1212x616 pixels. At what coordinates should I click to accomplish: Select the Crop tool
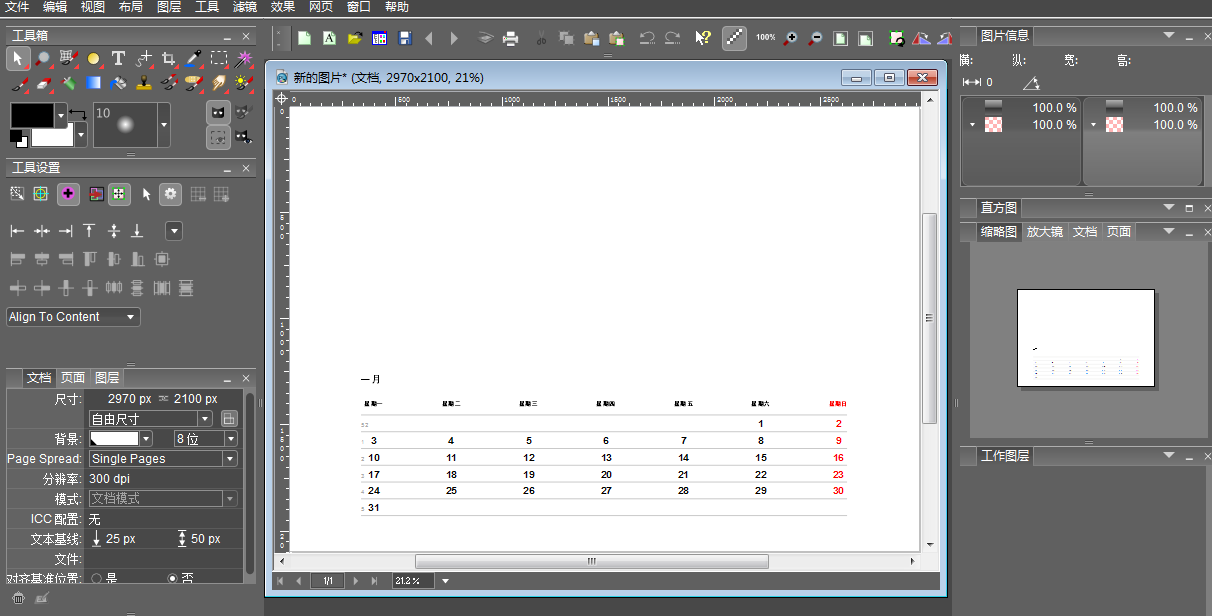coord(168,58)
